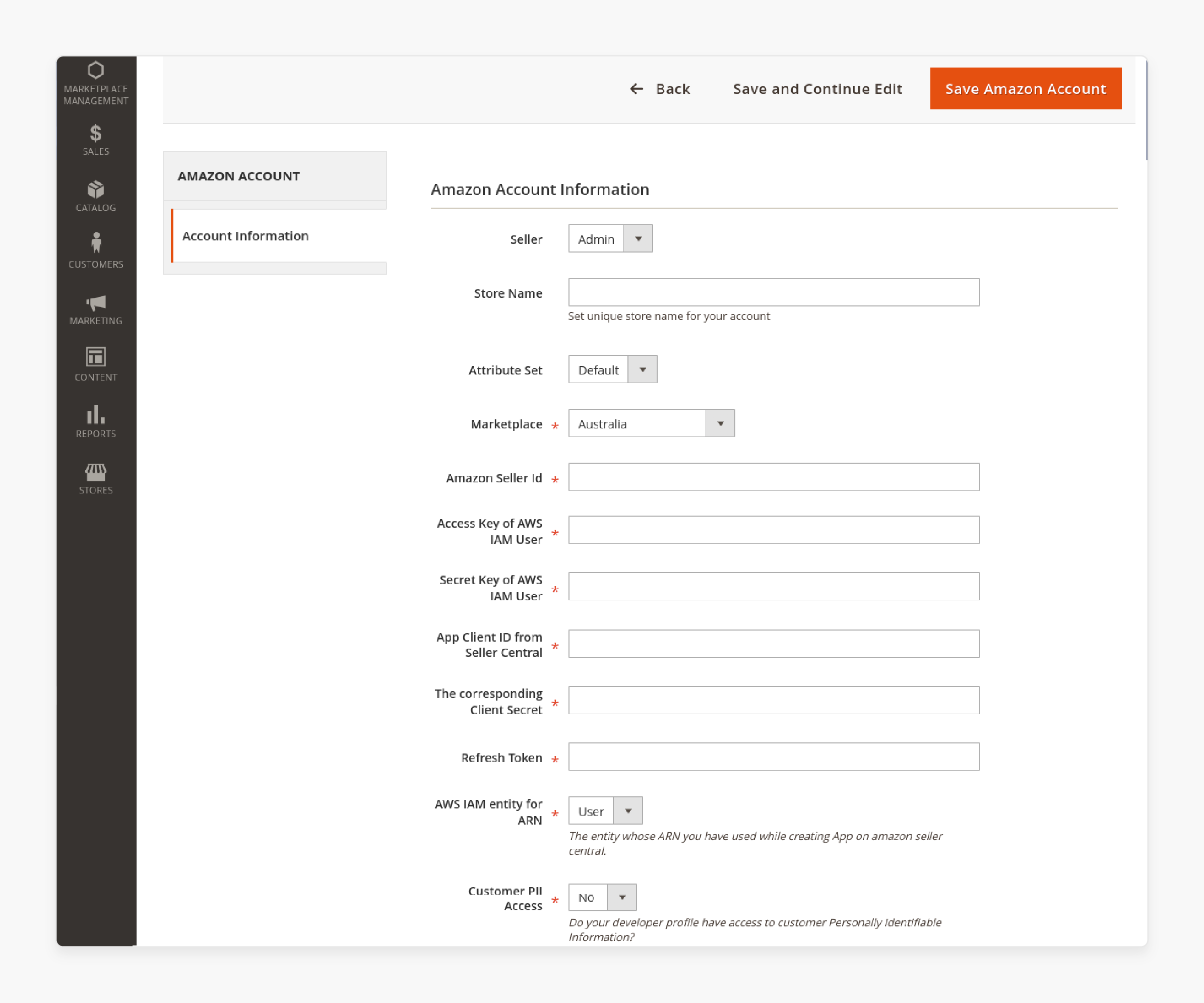Screen dimensions: 1204x1003
Task: Click the Back button text
Action: (x=672, y=89)
